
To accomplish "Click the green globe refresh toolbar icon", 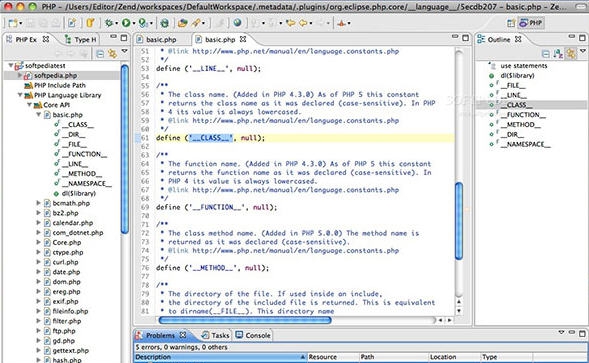I will coord(164,23).
